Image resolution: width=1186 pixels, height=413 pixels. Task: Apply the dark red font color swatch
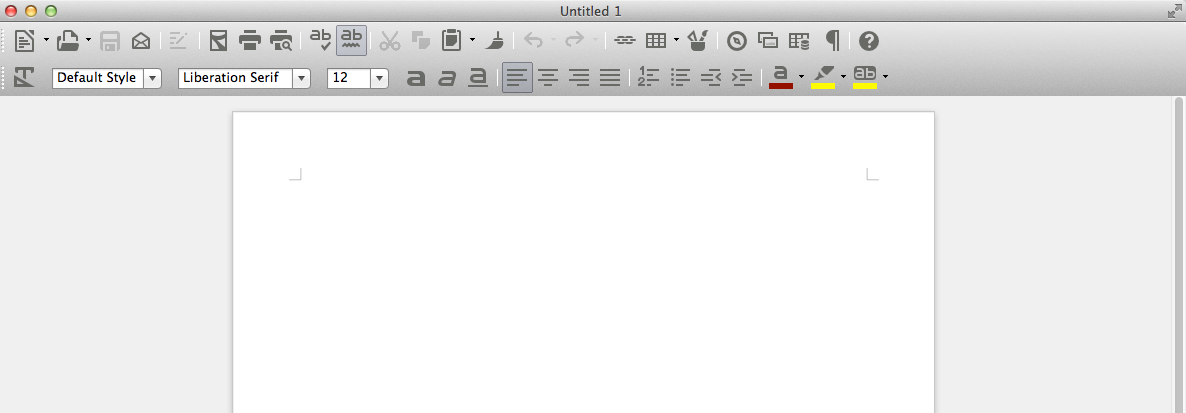780,77
